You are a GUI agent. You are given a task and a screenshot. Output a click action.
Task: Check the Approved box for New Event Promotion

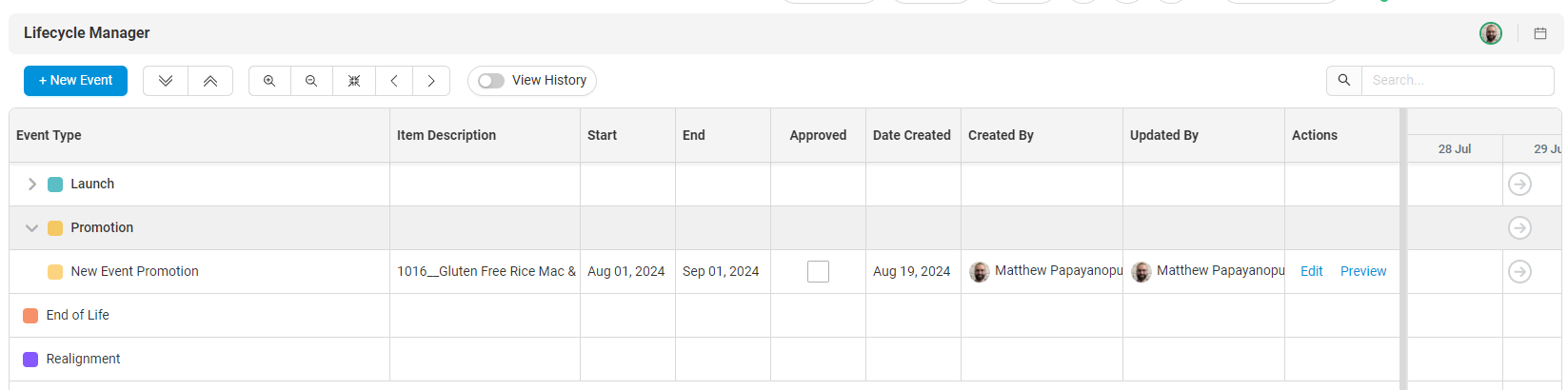coord(818,272)
